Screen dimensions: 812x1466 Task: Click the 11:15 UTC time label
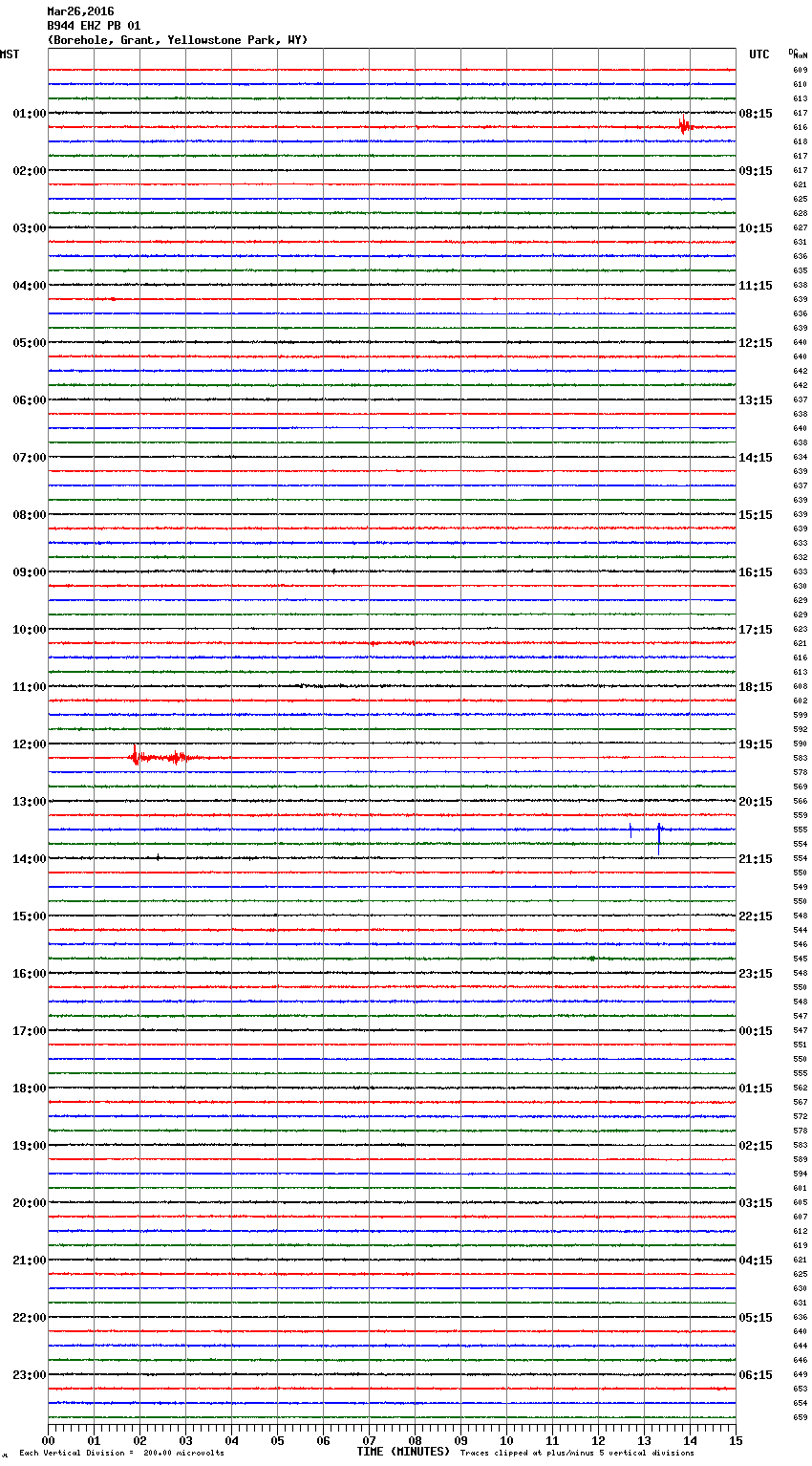(756, 286)
